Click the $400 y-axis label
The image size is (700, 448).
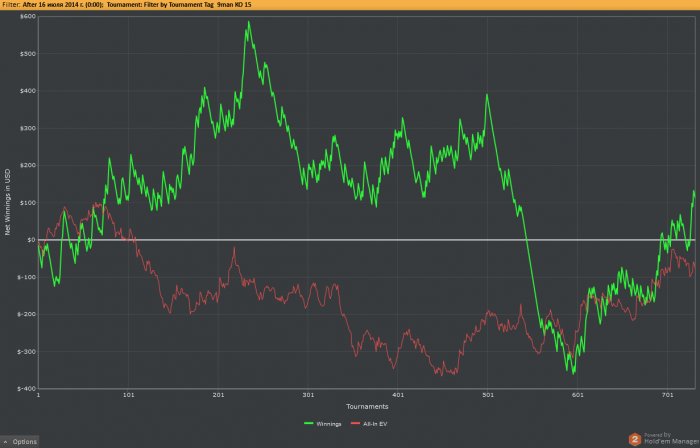28,91
